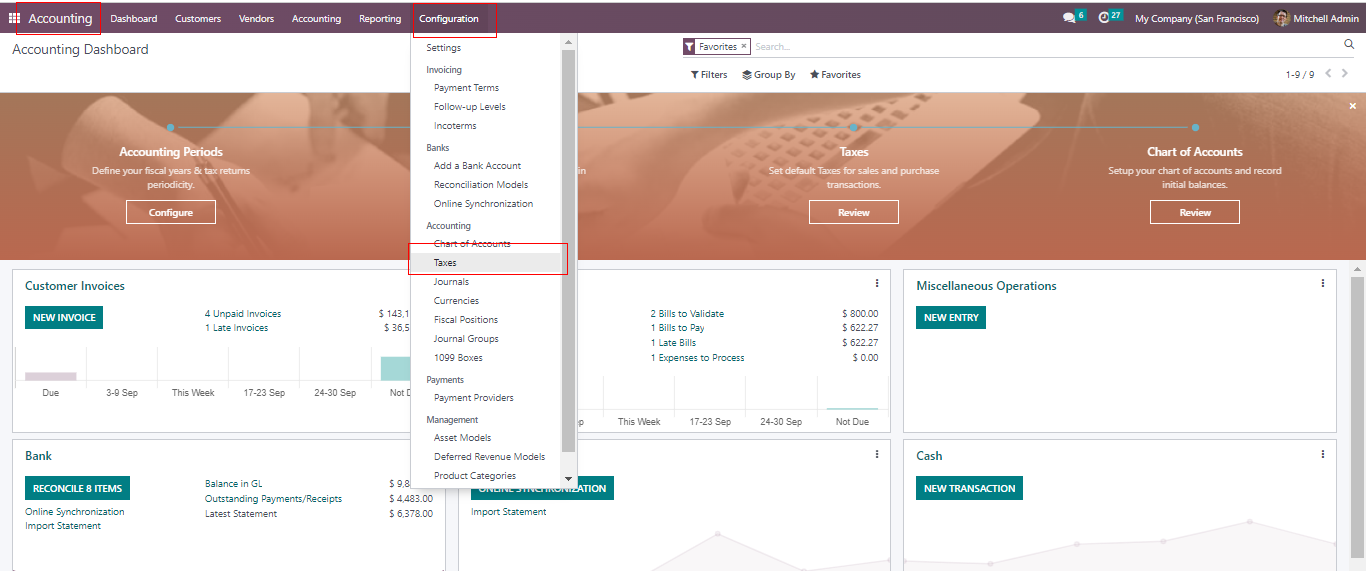Open the activities clock icon
Screen dimensions: 1366x571
(1104, 18)
